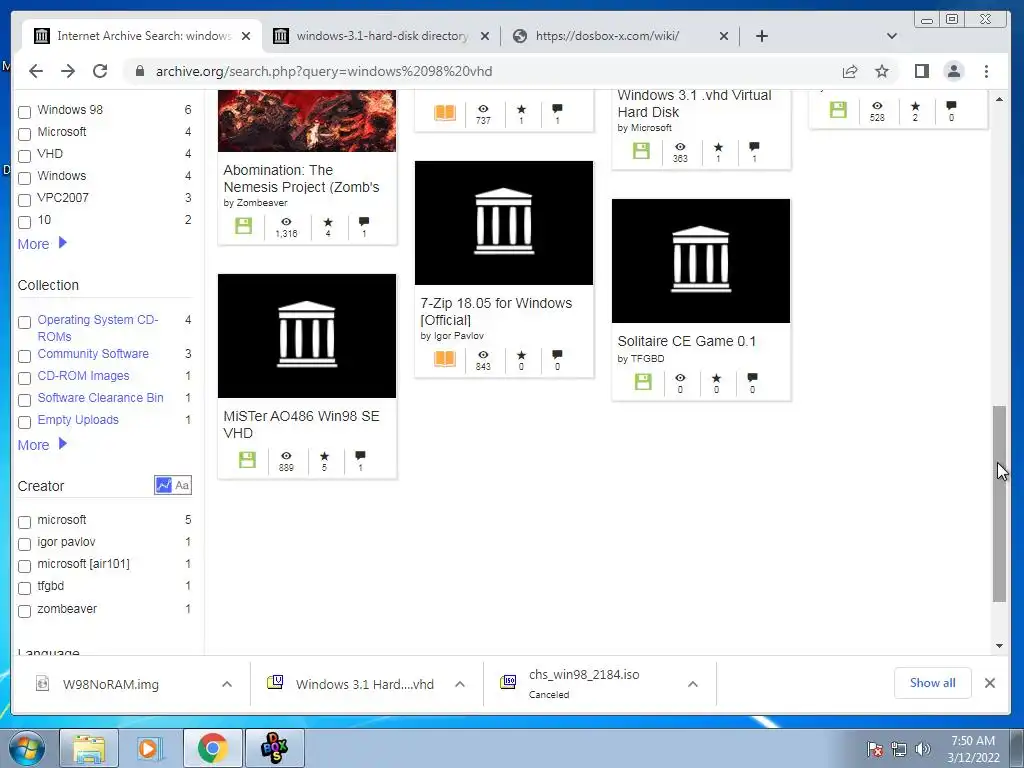Check the zombeaver creator filter
This screenshot has width=1024, height=768.
pyautogui.click(x=24, y=611)
